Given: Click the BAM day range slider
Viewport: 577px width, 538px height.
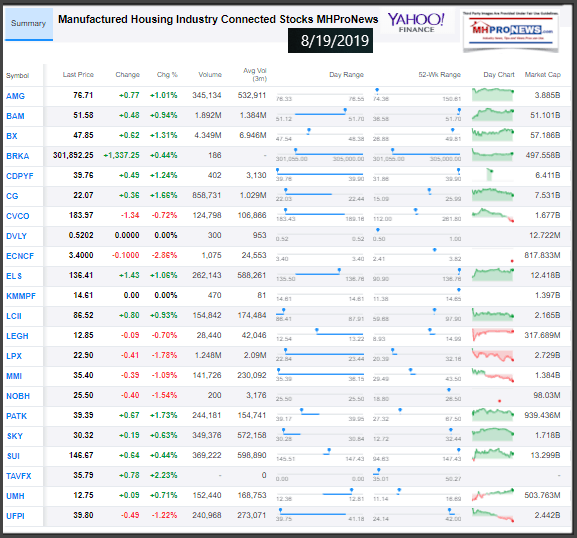Looking at the screenshot, I should click(x=320, y=114).
